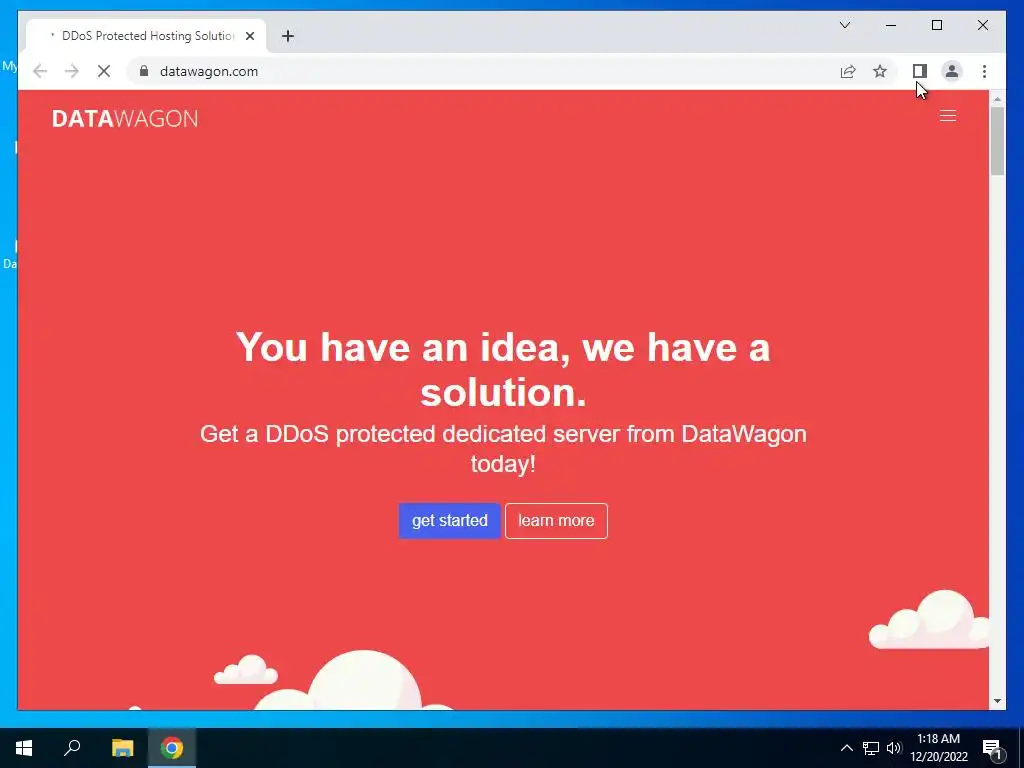Share this page icon
This screenshot has width=1024, height=768.
coord(848,71)
